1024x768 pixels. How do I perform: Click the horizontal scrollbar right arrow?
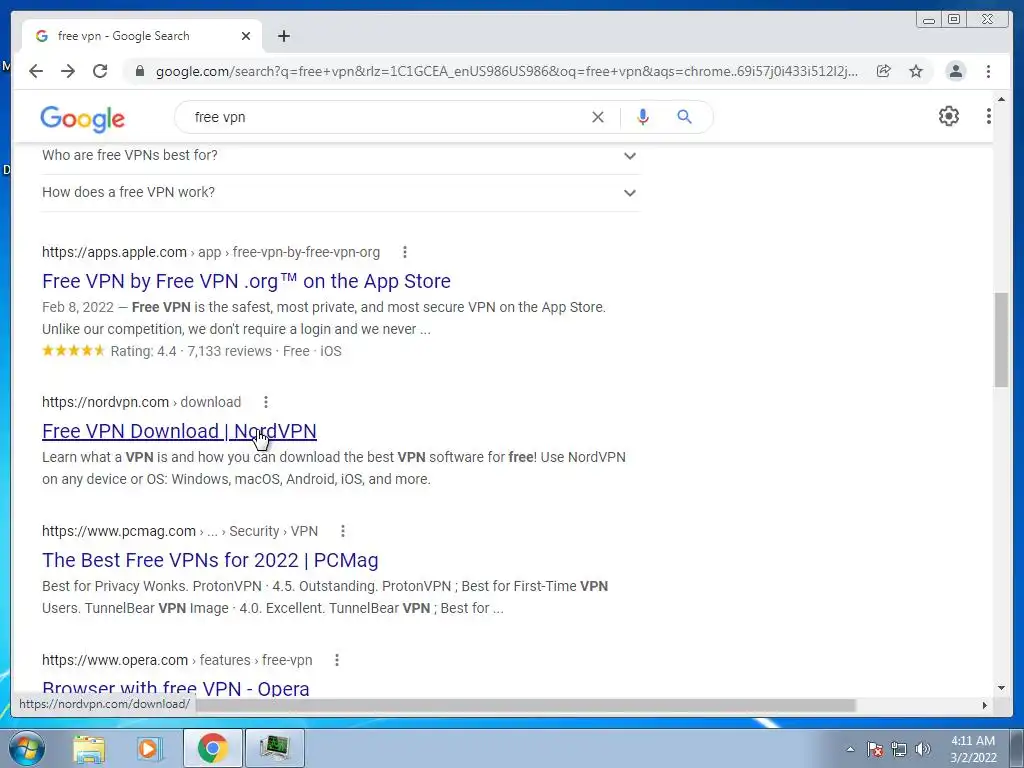pyautogui.click(x=985, y=705)
